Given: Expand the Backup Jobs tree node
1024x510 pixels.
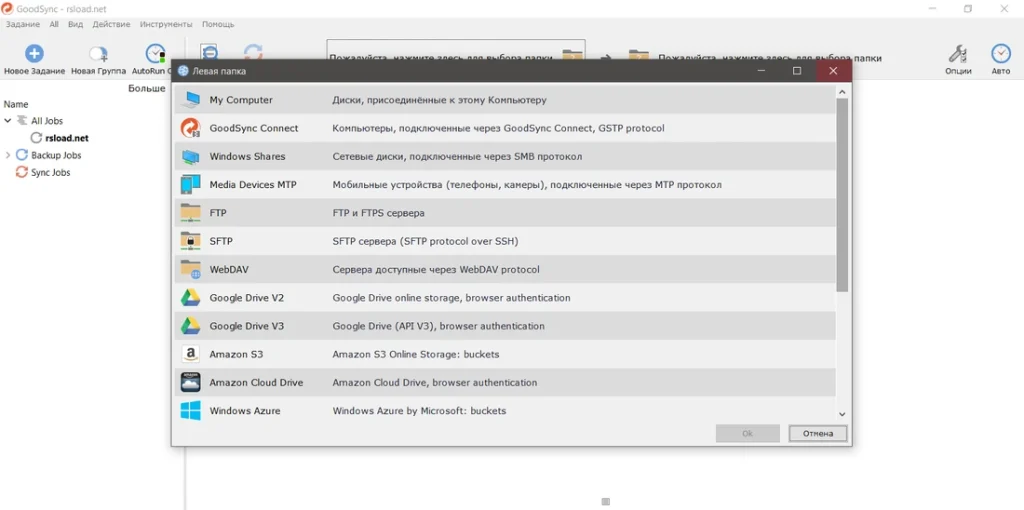Looking at the screenshot, I should tap(8, 155).
